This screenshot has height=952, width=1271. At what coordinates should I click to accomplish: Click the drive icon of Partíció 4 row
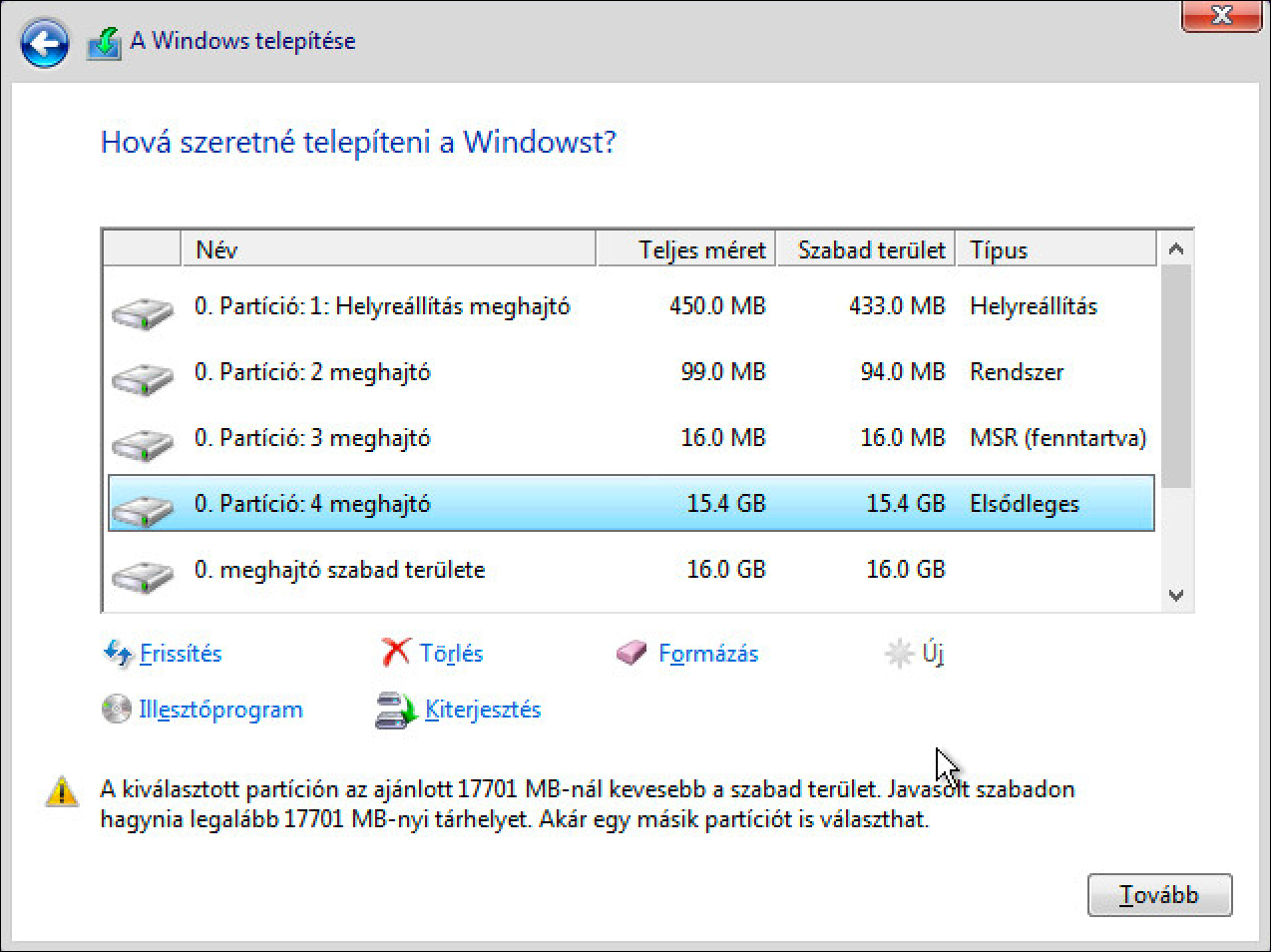[142, 509]
